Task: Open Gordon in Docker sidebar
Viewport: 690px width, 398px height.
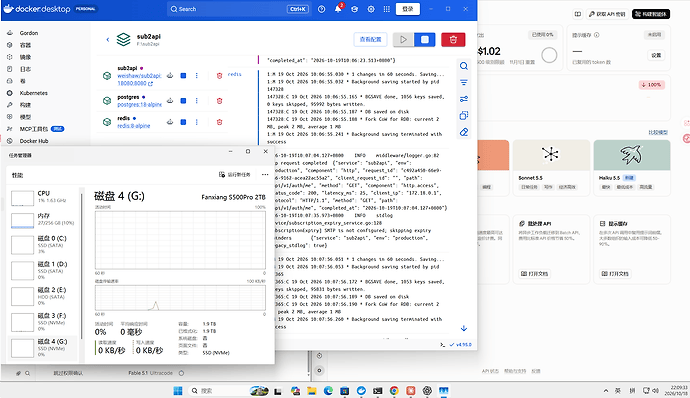Action: (29, 33)
